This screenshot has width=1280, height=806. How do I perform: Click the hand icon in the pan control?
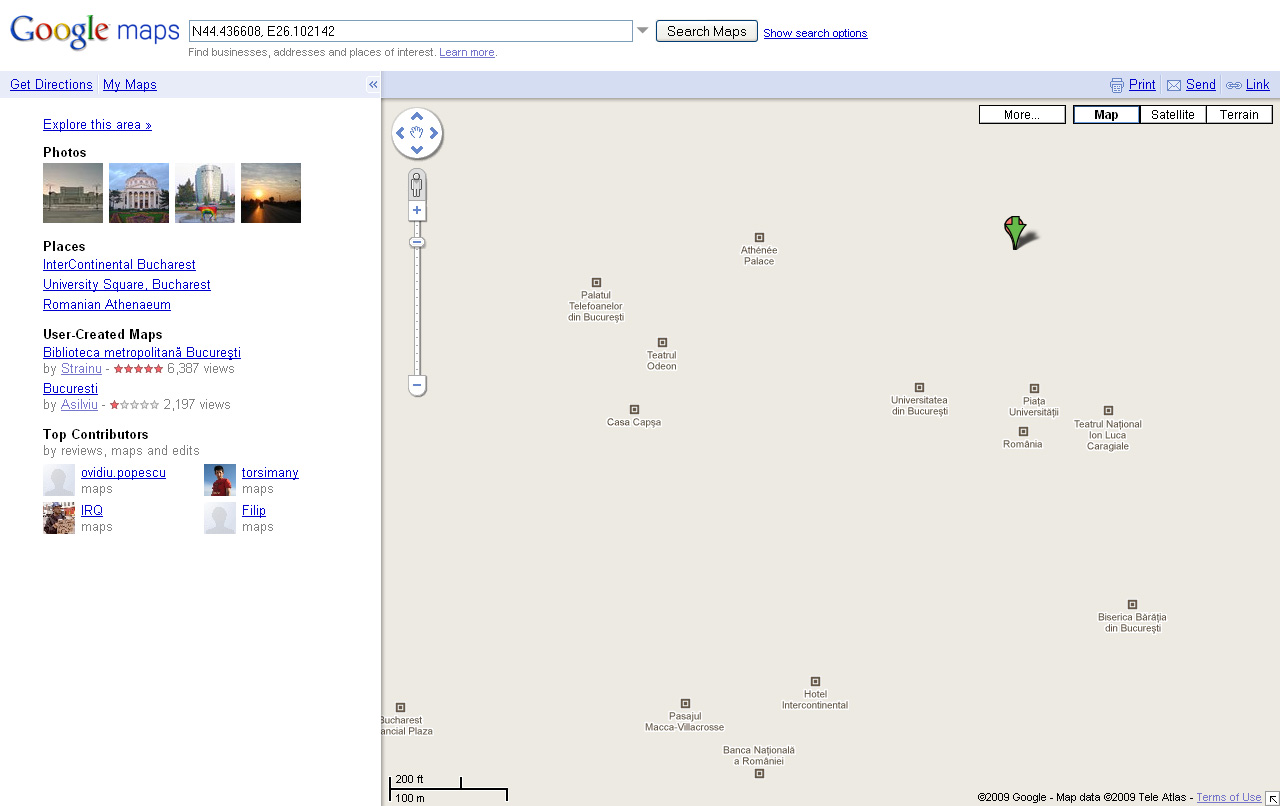coord(417,133)
